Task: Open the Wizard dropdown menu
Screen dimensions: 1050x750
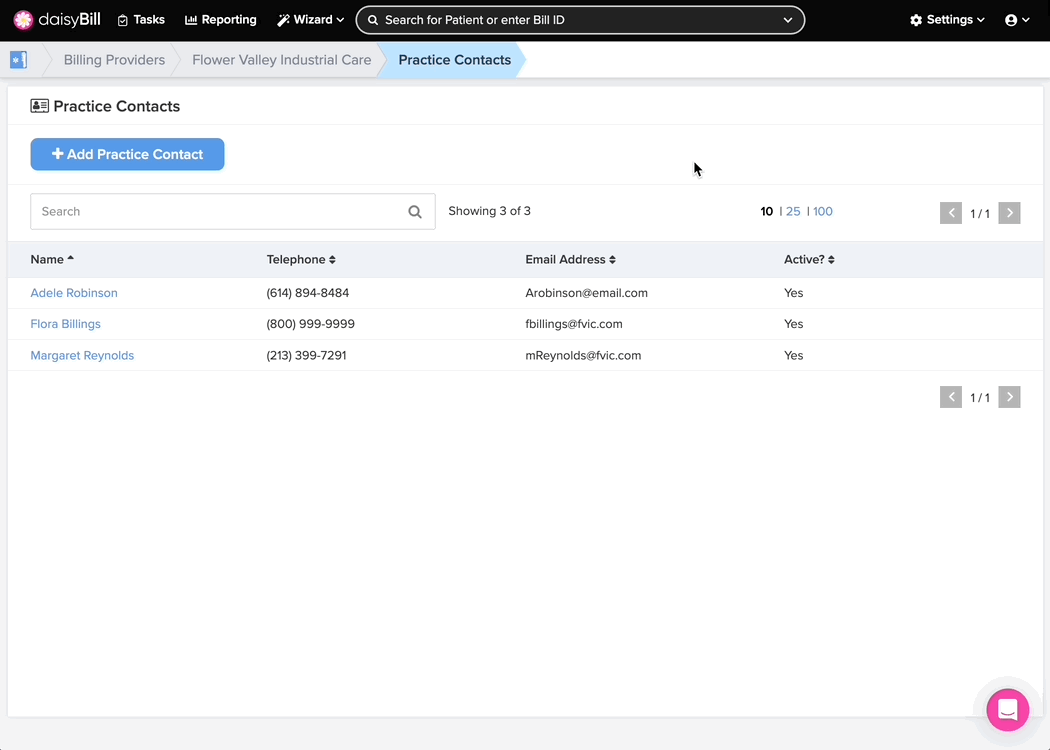Action: point(310,20)
